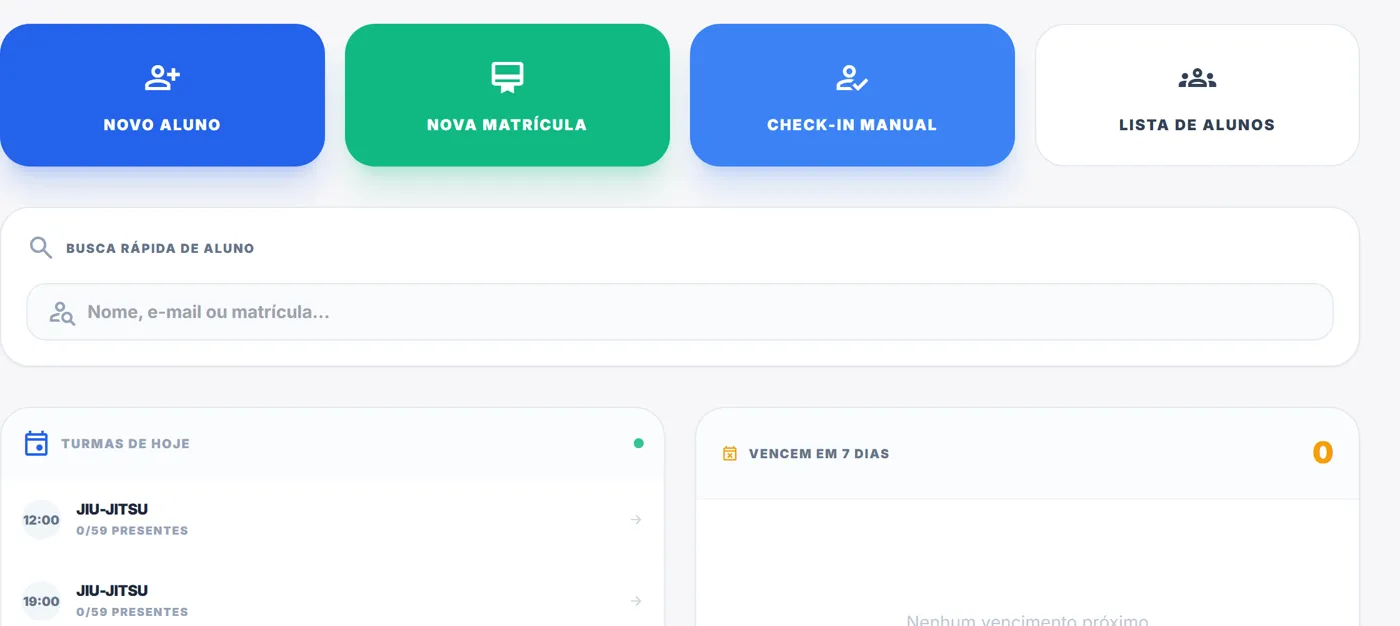The image size is (1400, 626).
Task: Click the group icon on Lista de Alunos
Action: 1197,78
